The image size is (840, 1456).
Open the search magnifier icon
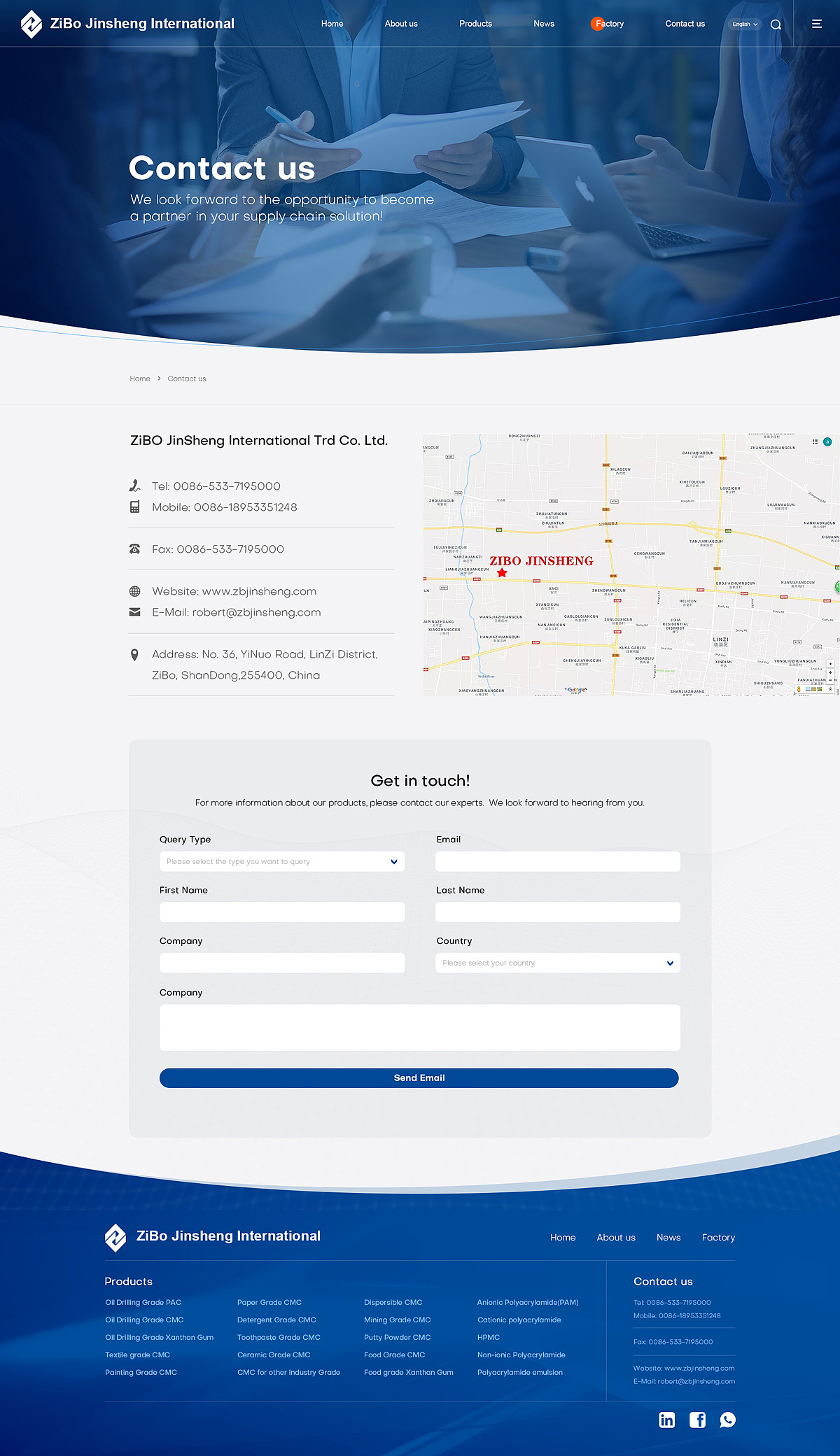tap(776, 24)
